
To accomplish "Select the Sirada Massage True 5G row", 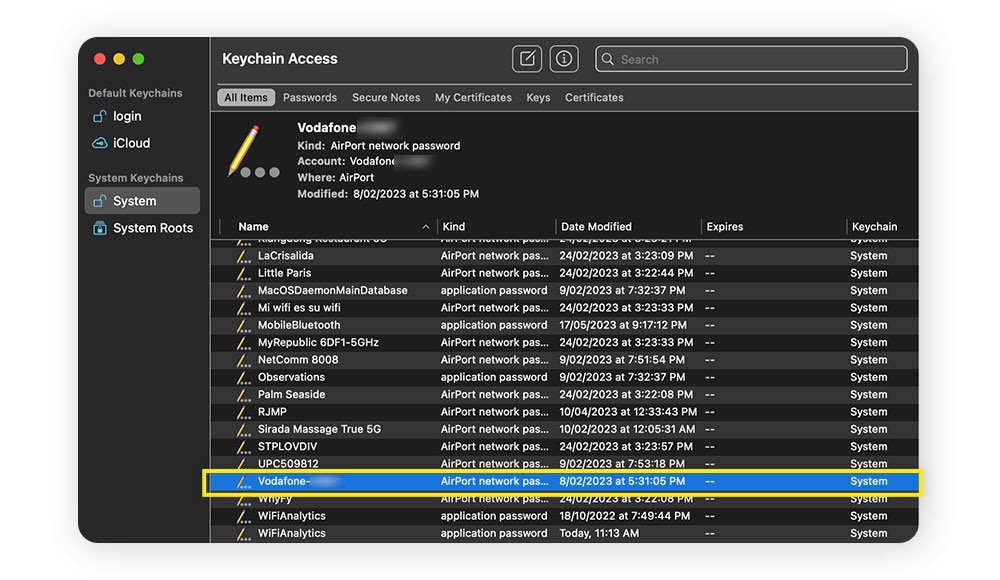I will 564,429.
